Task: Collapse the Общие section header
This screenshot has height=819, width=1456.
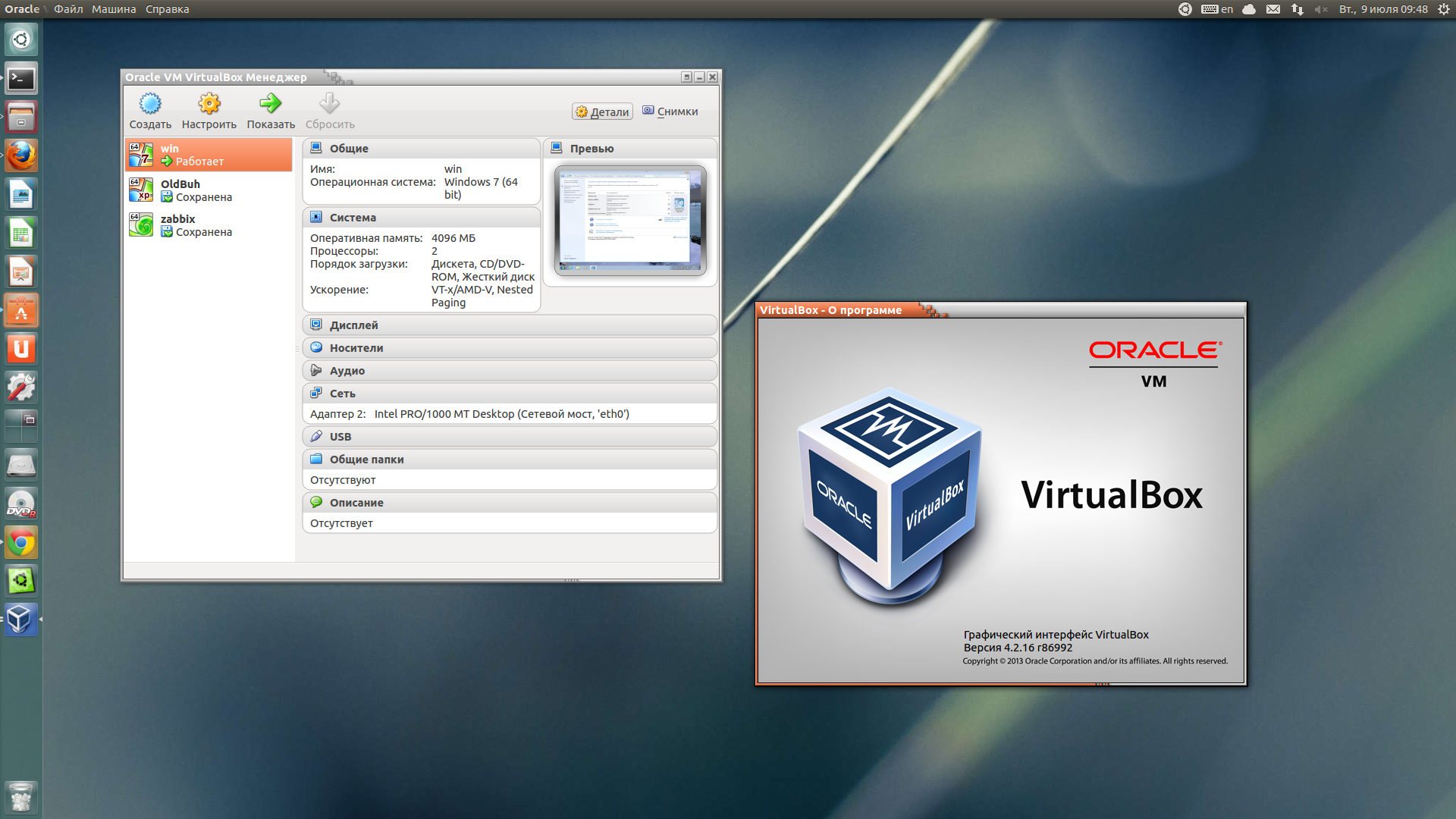Action: pyautogui.click(x=422, y=149)
